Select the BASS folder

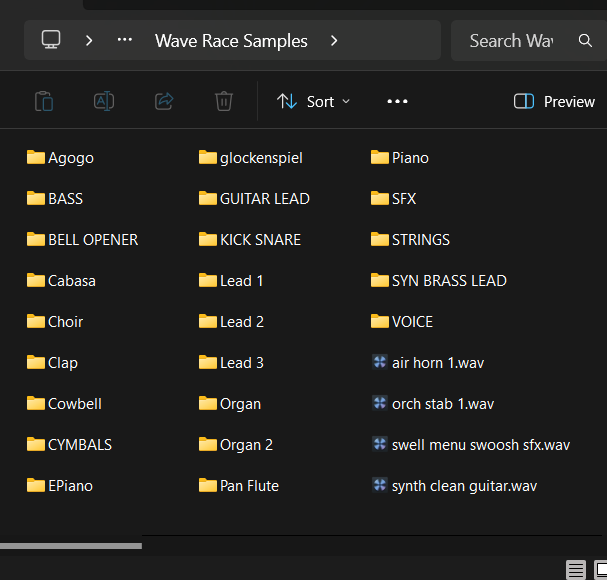tap(55, 199)
